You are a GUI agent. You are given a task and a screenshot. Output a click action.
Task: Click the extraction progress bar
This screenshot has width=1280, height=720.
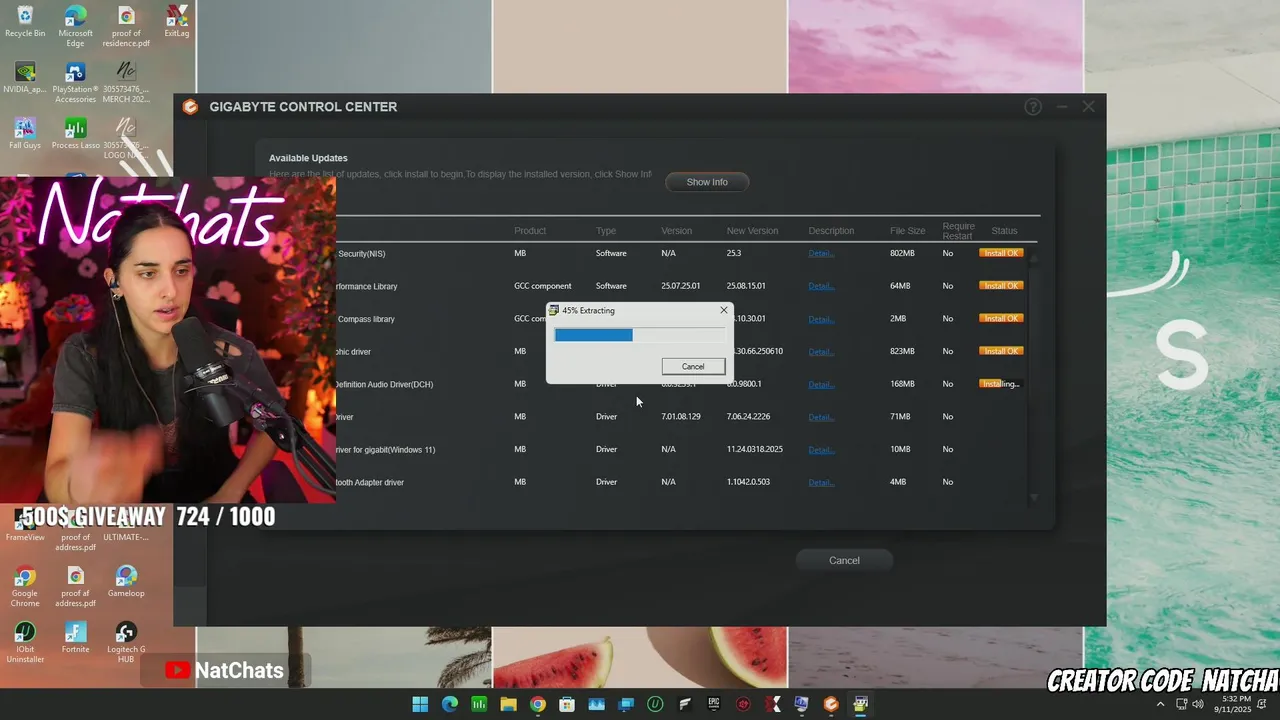(639, 335)
